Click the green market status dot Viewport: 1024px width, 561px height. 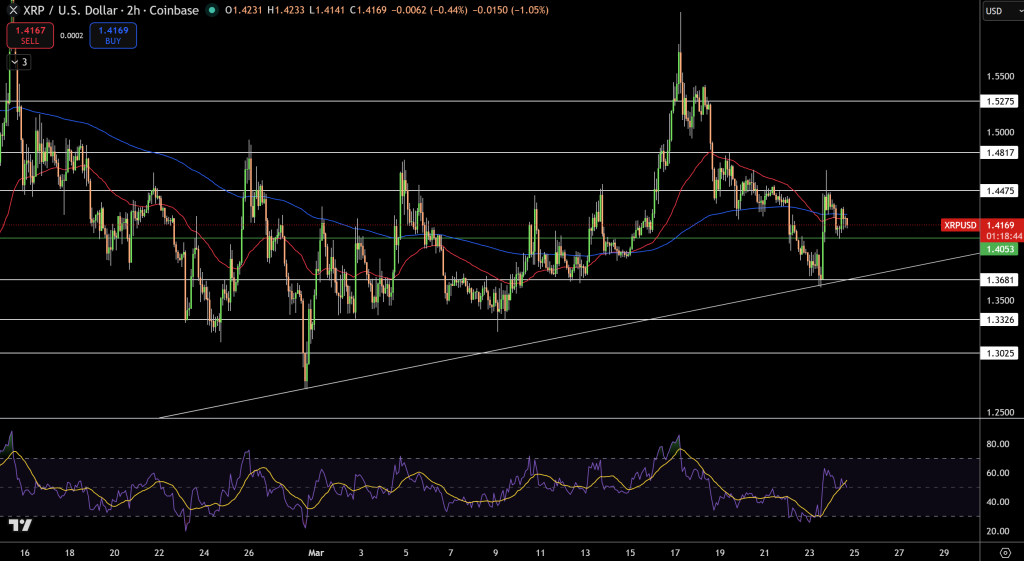coord(210,10)
